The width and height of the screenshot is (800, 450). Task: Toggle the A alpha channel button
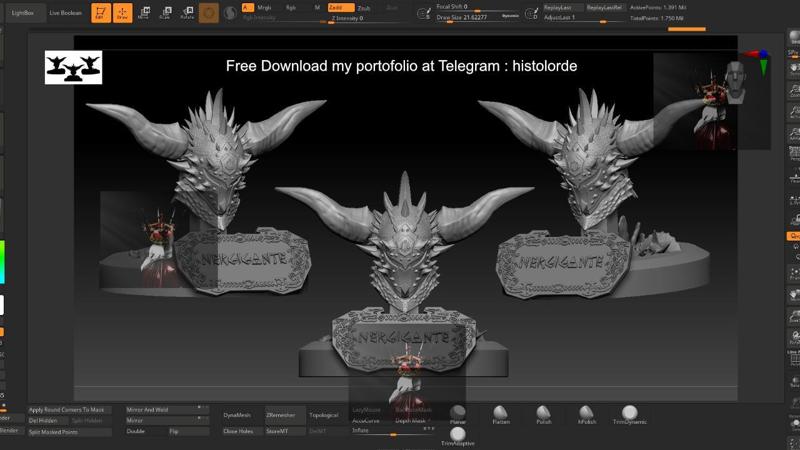pos(247,7)
